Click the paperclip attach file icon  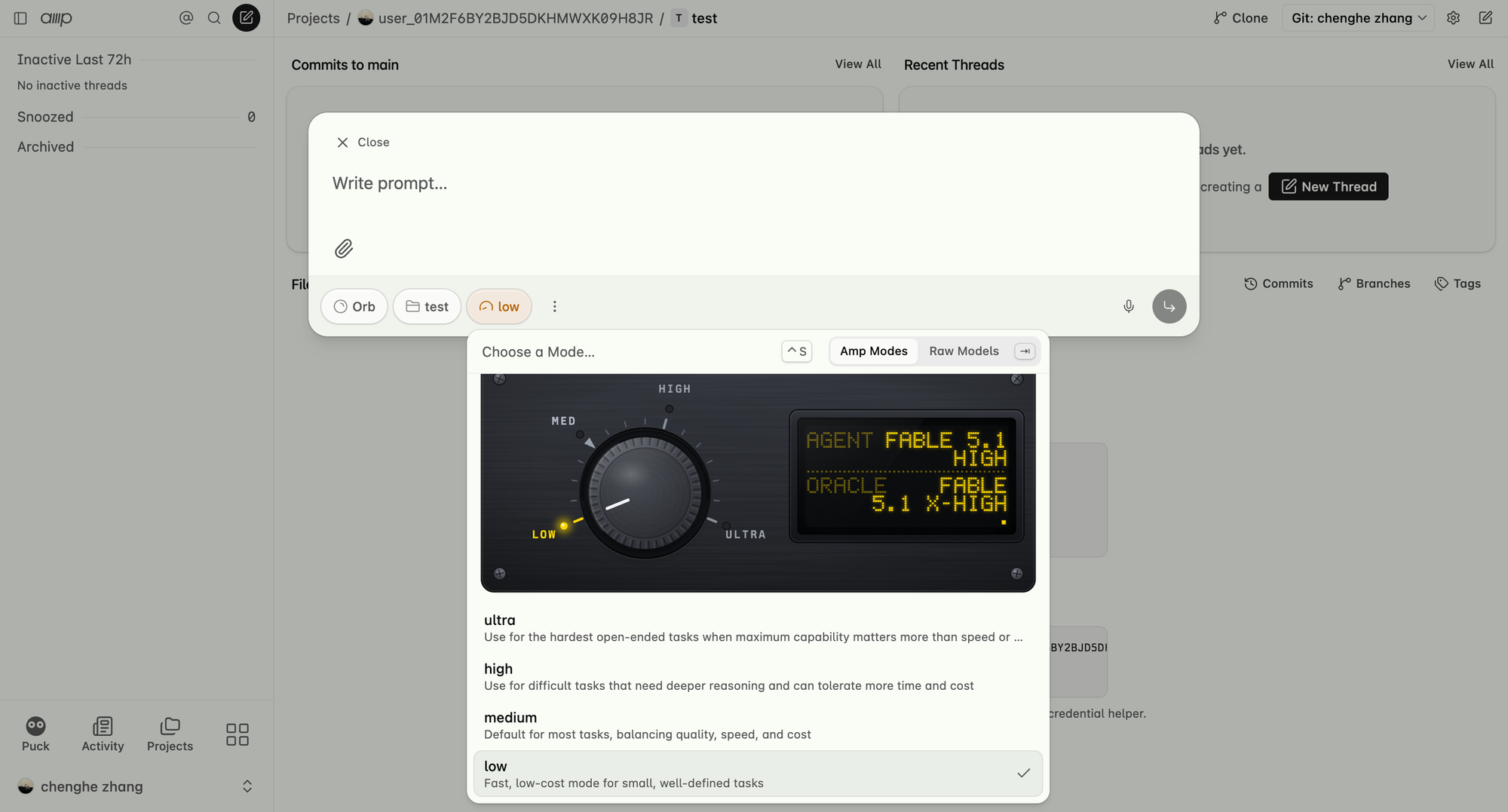(x=344, y=249)
